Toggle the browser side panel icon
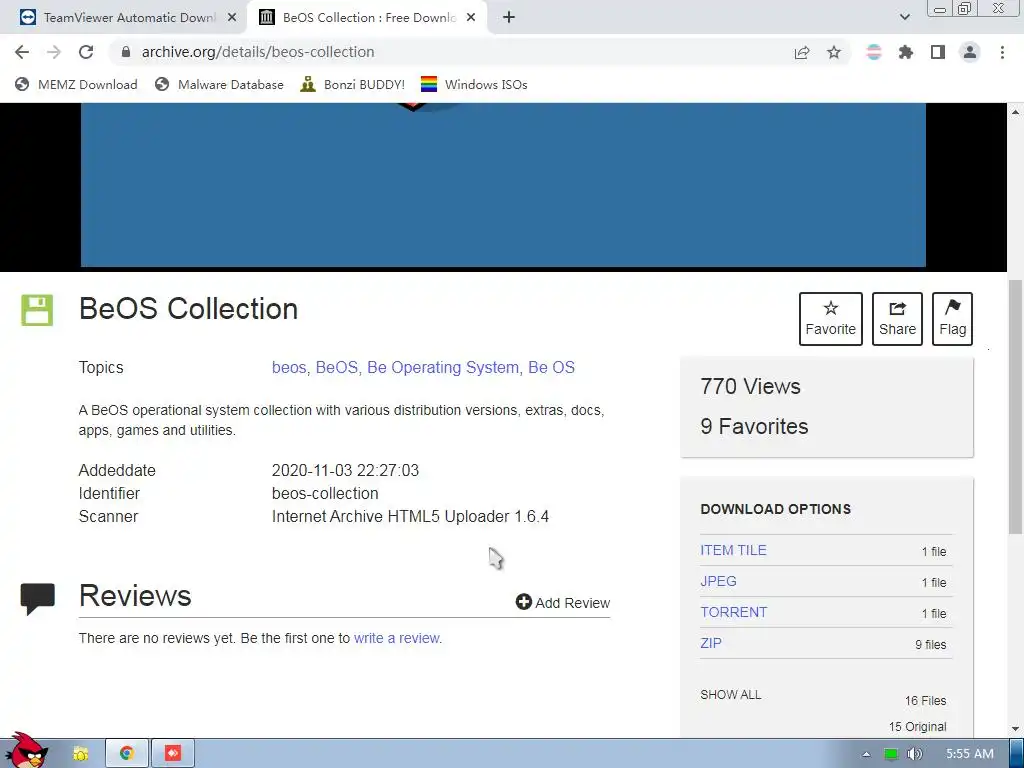1024x768 pixels. (938, 52)
